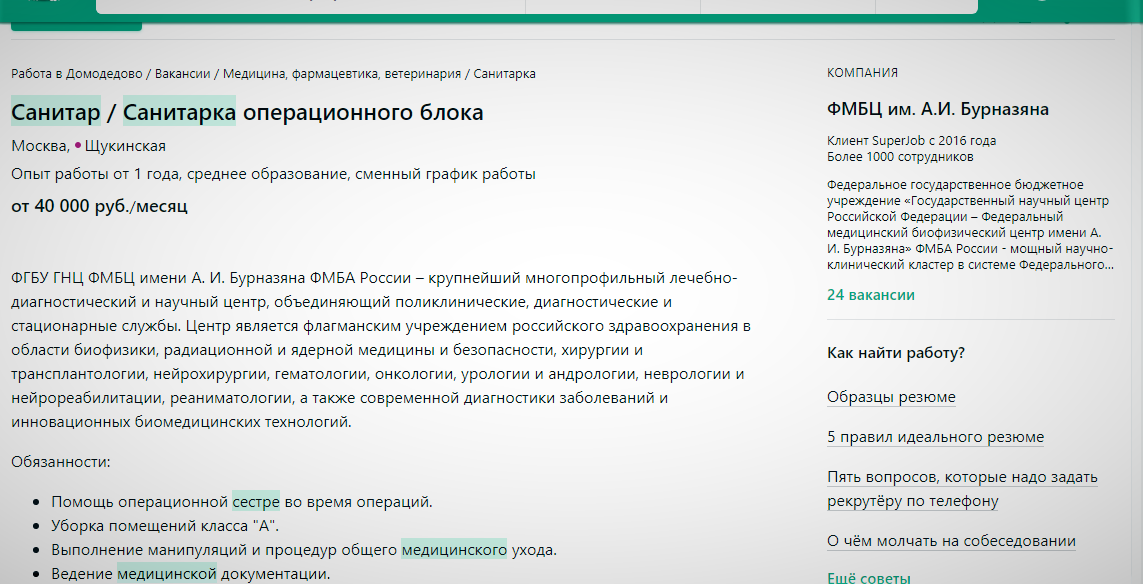
Task: Open "О чём молчать на собеседовании"
Action: tap(950, 539)
